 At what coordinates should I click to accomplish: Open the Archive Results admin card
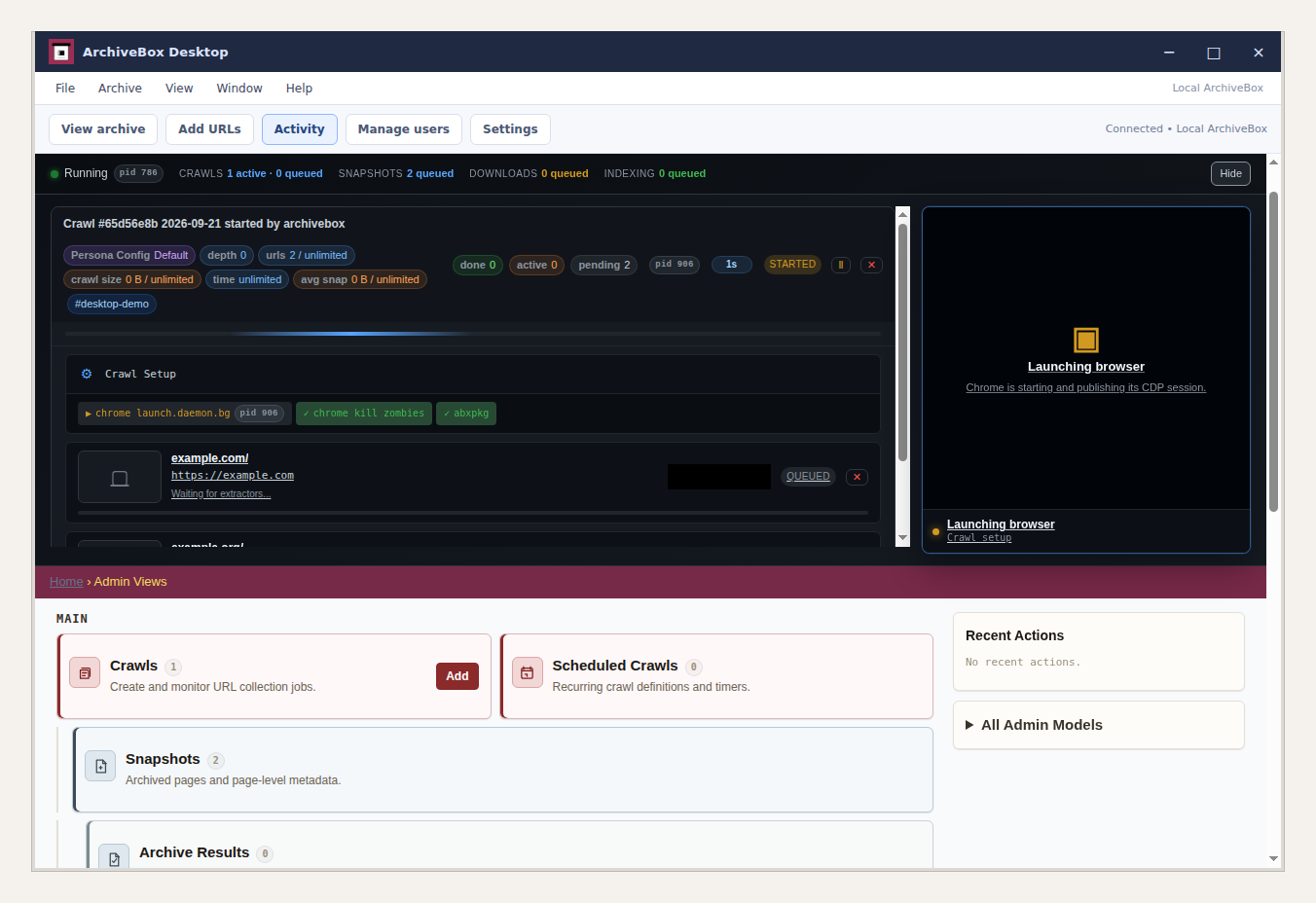click(x=194, y=852)
